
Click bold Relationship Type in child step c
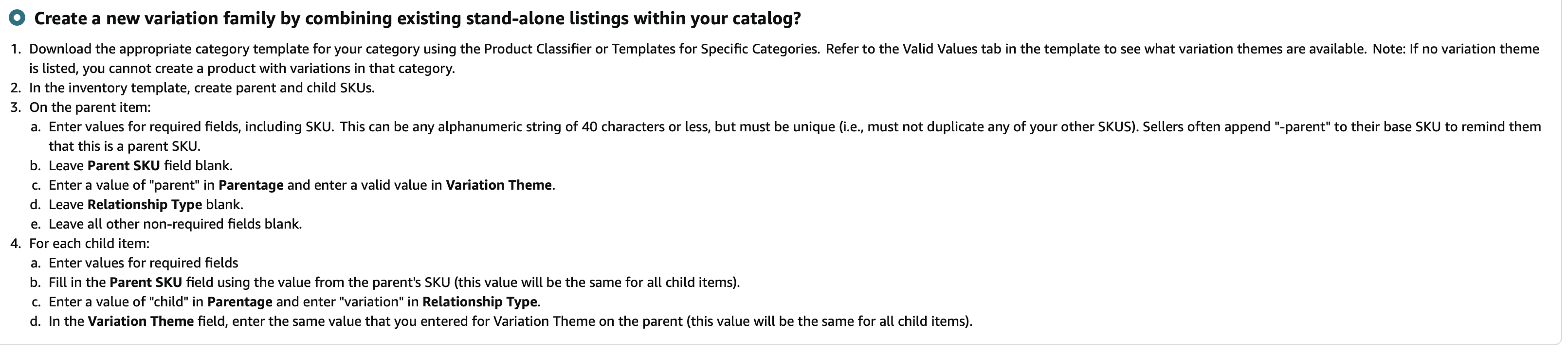tap(480, 303)
